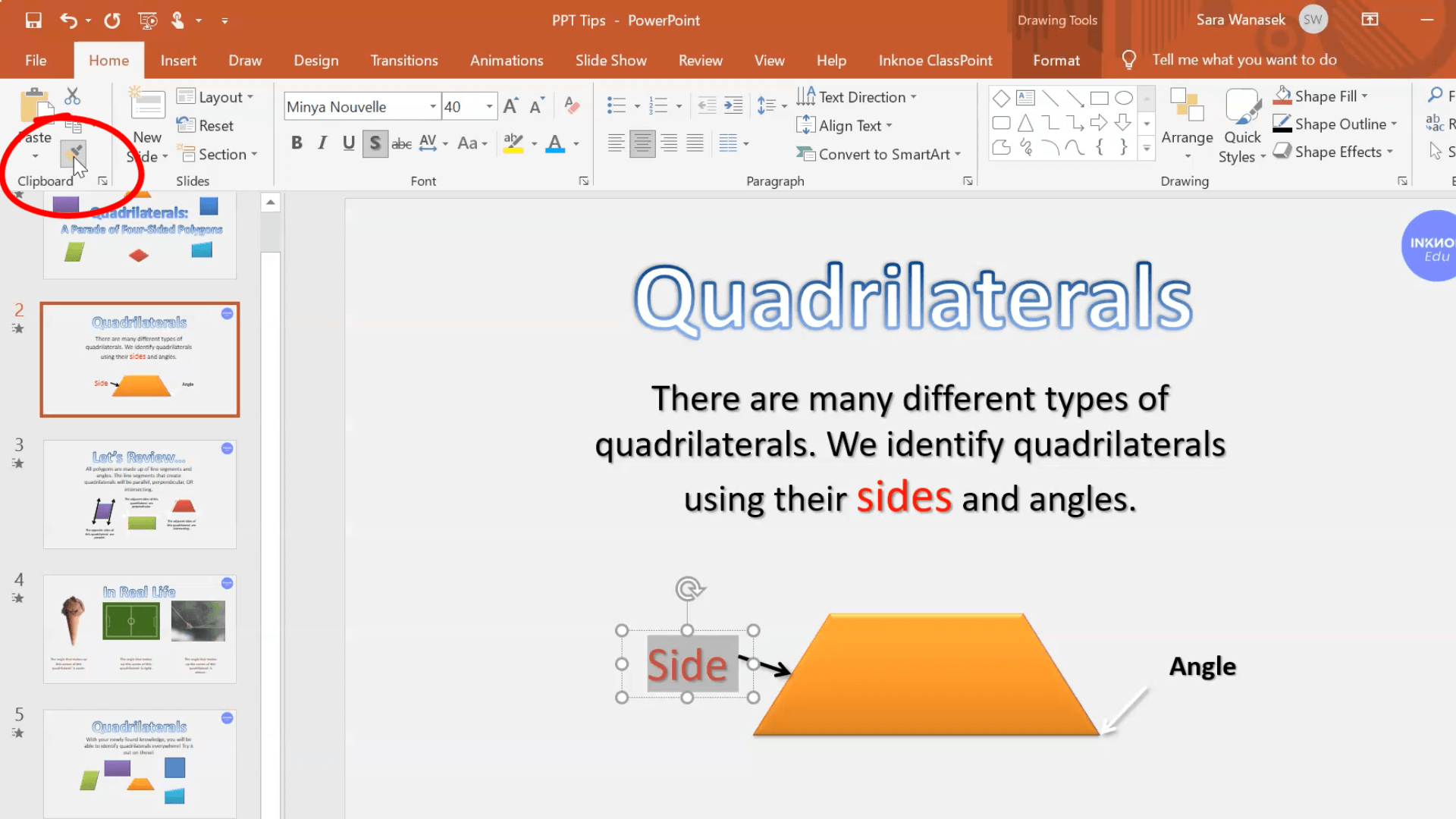Switch to the Insert ribbon tab
This screenshot has height=819, width=1456.
pyautogui.click(x=178, y=60)
